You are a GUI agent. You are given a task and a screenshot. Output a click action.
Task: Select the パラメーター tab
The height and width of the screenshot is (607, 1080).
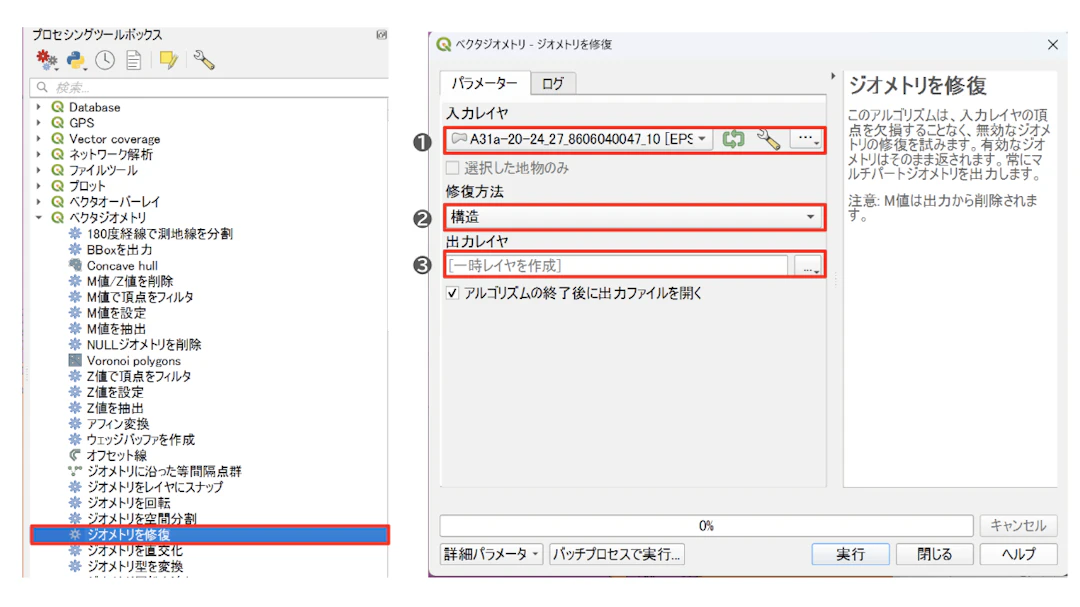484,84
